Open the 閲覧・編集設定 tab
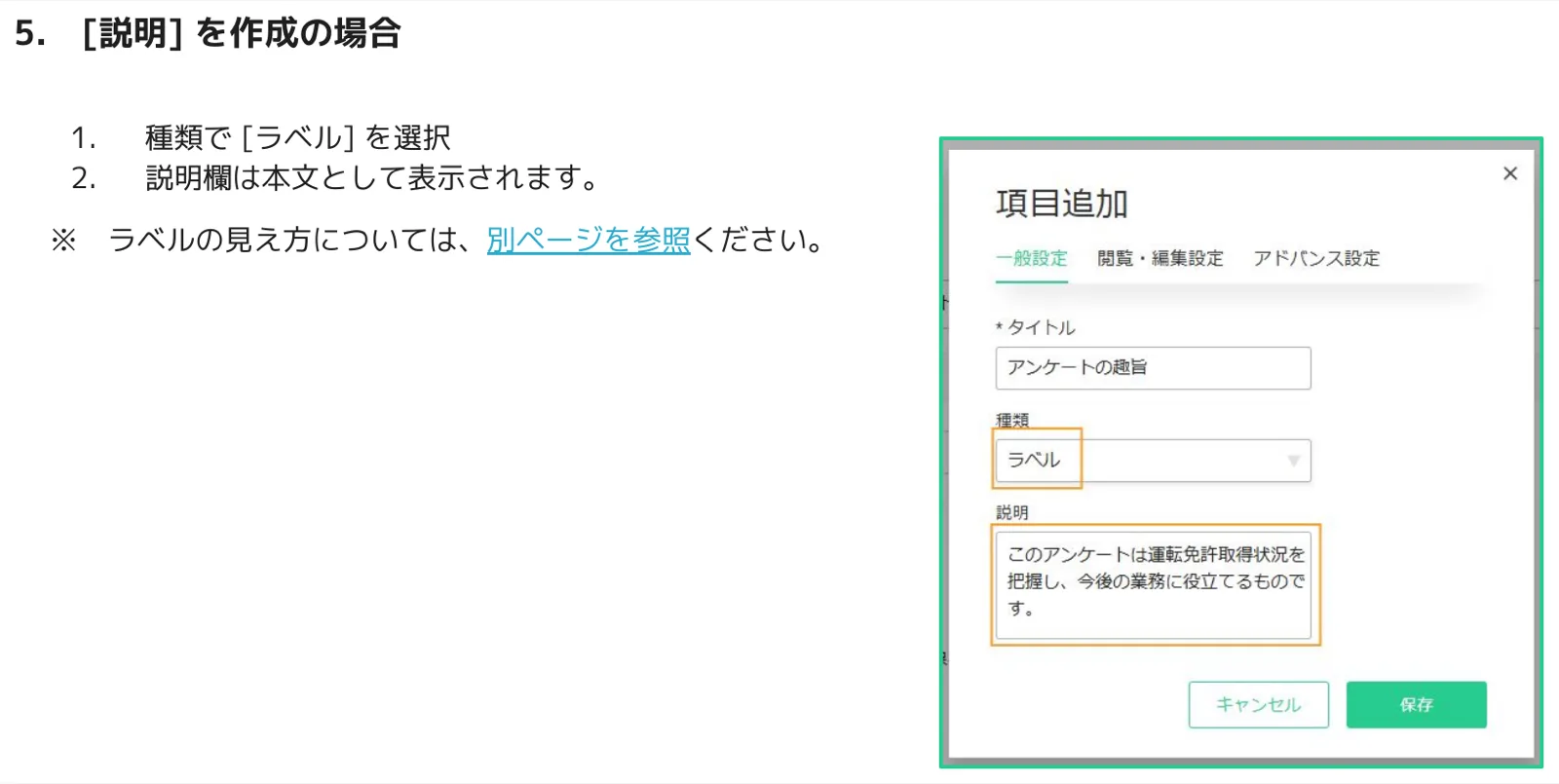The height and width of the screenshot is (784, 1559). click(1160, 259)
